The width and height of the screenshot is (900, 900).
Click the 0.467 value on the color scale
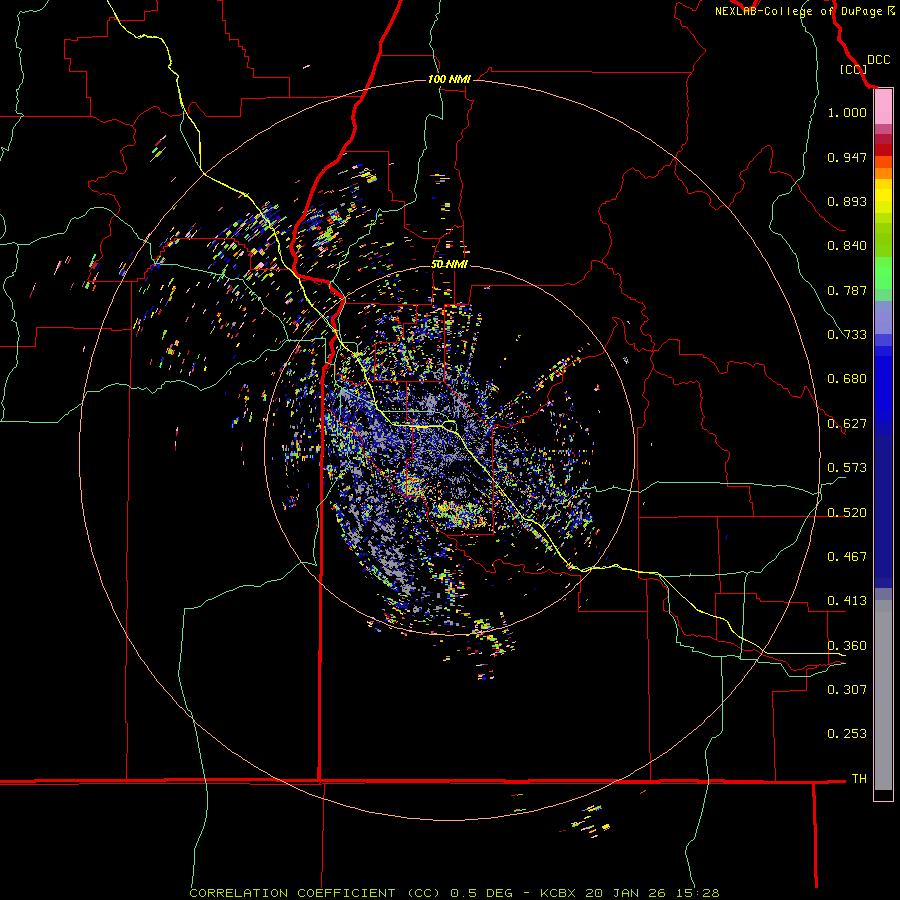pyautogui.click(x=847, y=557)
